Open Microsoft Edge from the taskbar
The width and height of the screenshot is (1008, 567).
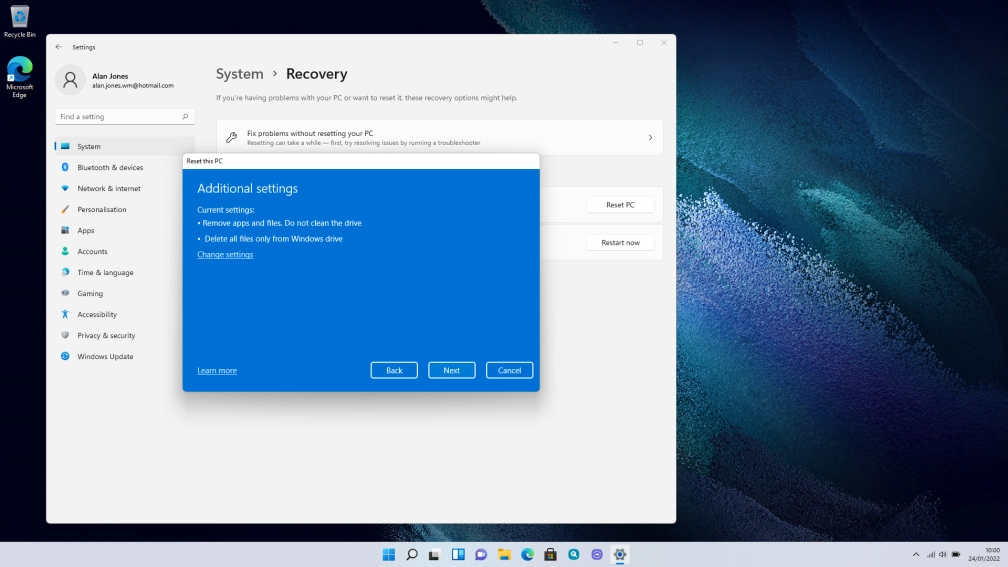click(x=527, y=555)
